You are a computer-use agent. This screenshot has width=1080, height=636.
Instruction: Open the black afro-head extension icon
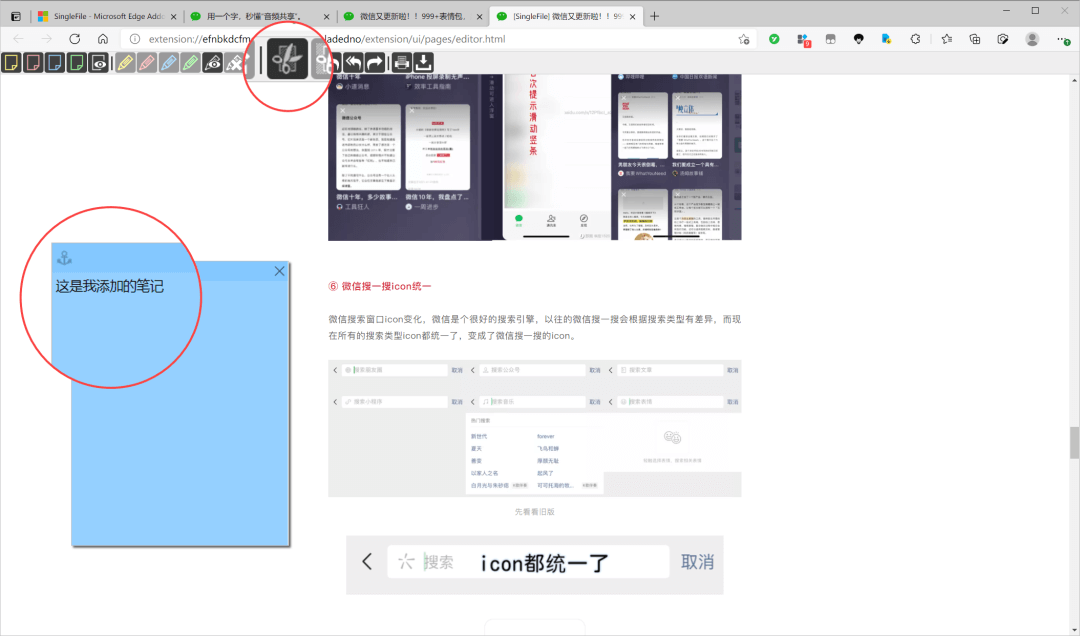tap(858, 39)
